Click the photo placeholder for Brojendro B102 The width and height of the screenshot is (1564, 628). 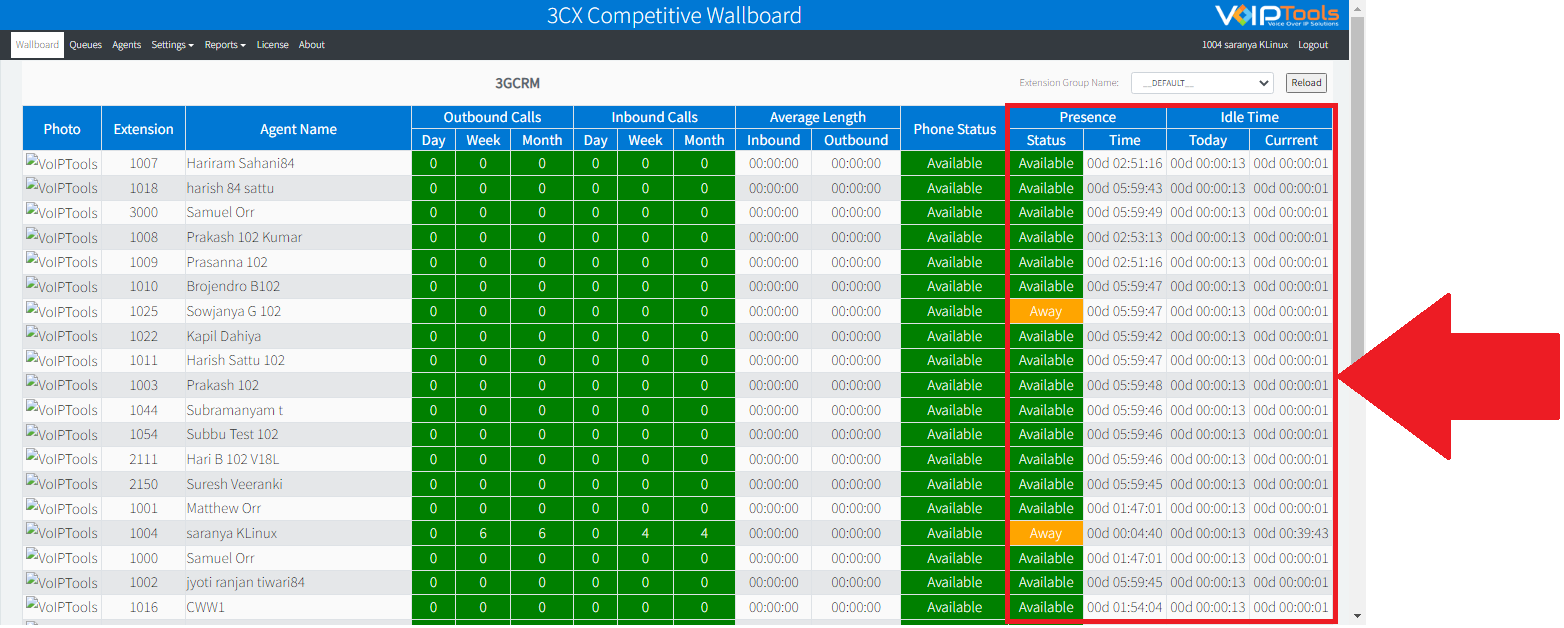click(x=62, y=286)
